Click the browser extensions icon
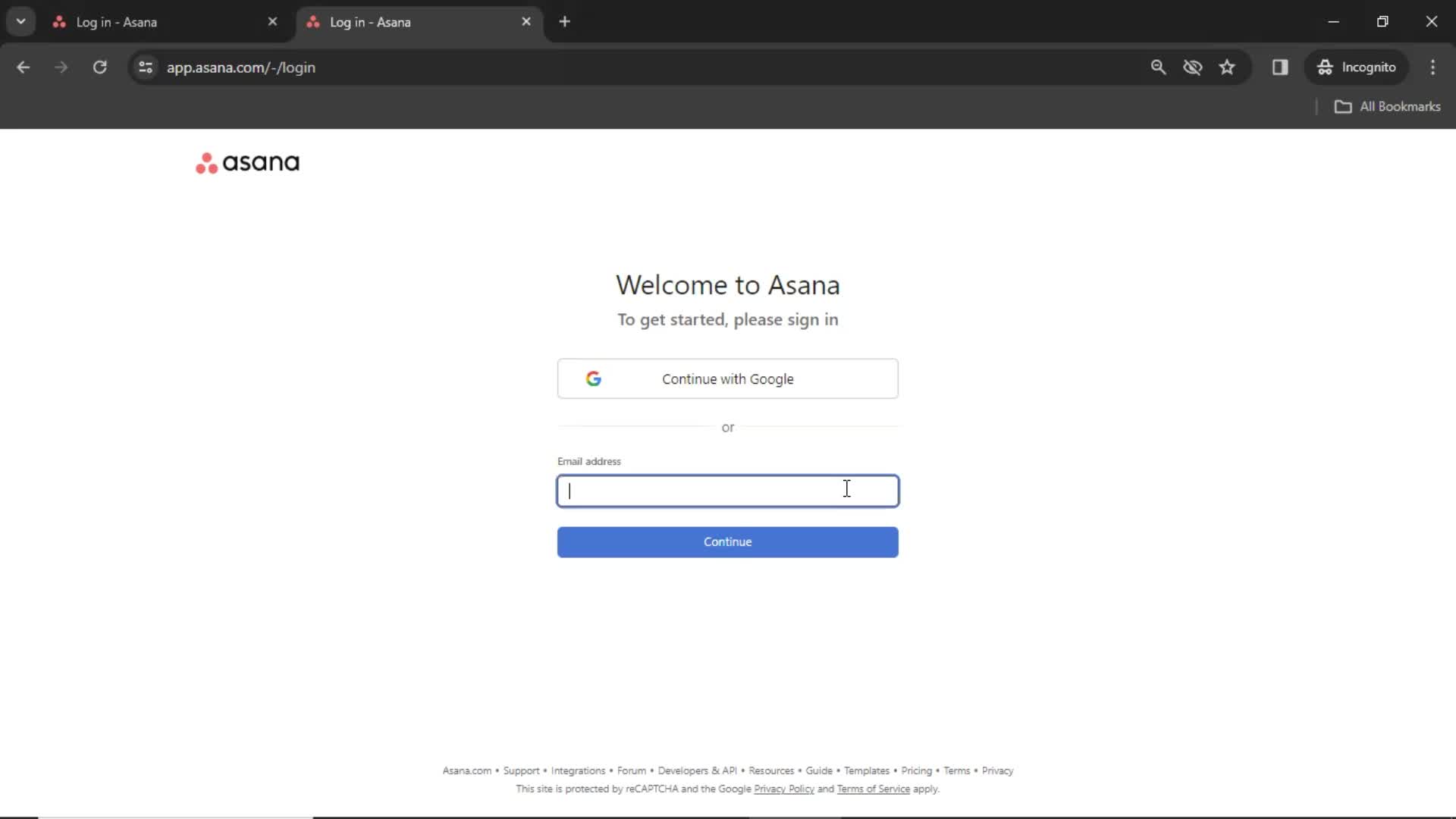Viewport: 1456px width, 819px height. pyautogui.click(x=1280, y=67)
